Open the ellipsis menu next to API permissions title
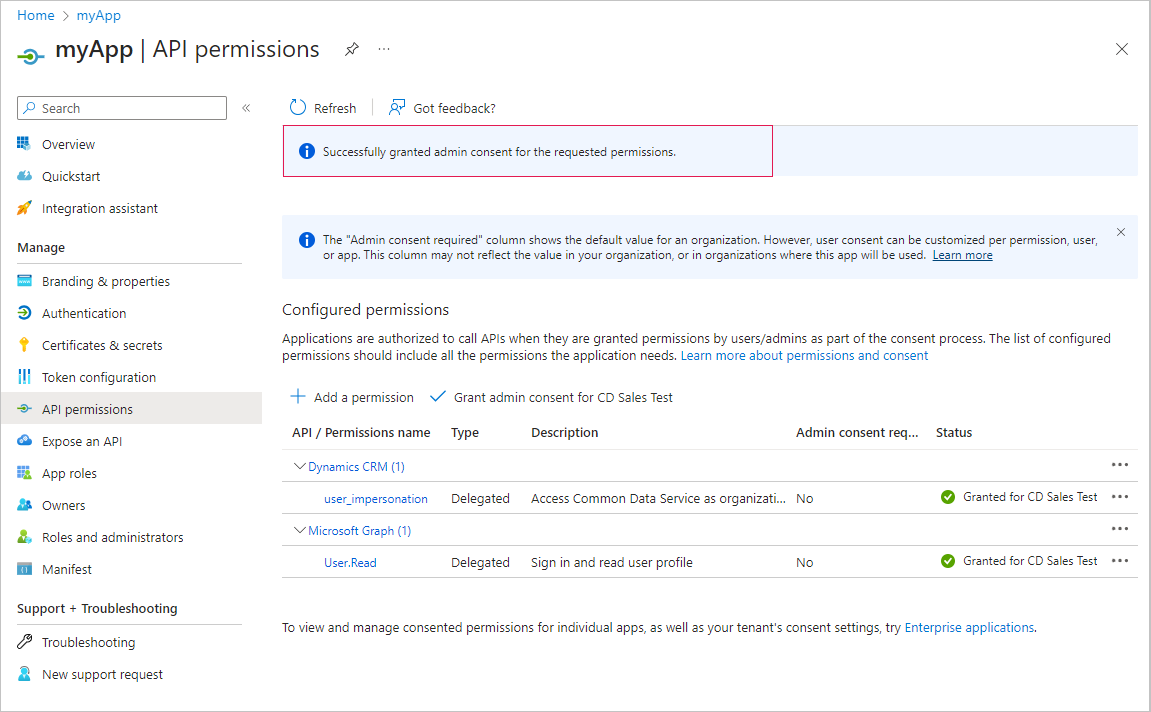The width and height of the screenshot is (1151, 712). pyautogui.click(x=384, y=48)
